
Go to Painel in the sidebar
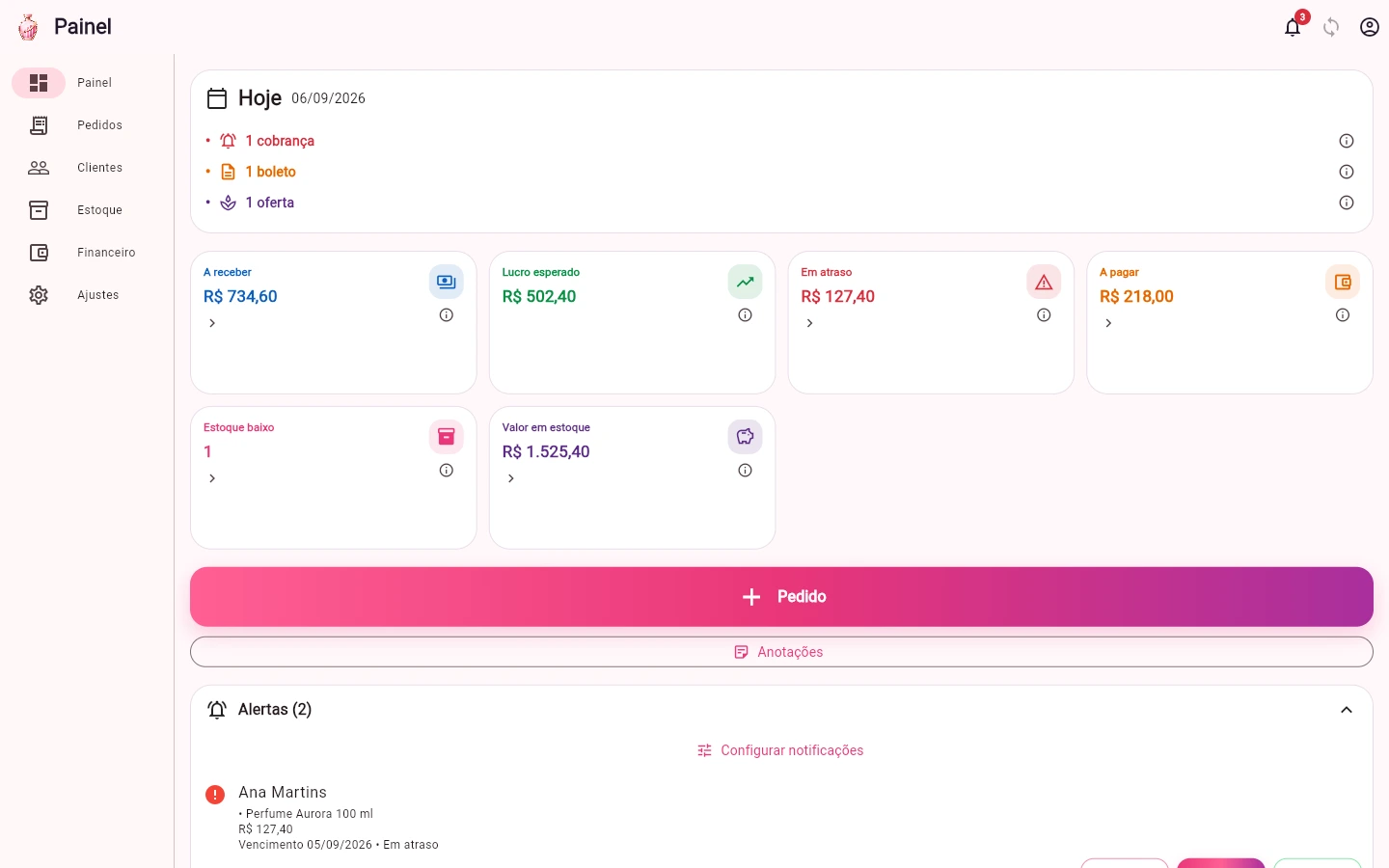[x=87, y=83]
